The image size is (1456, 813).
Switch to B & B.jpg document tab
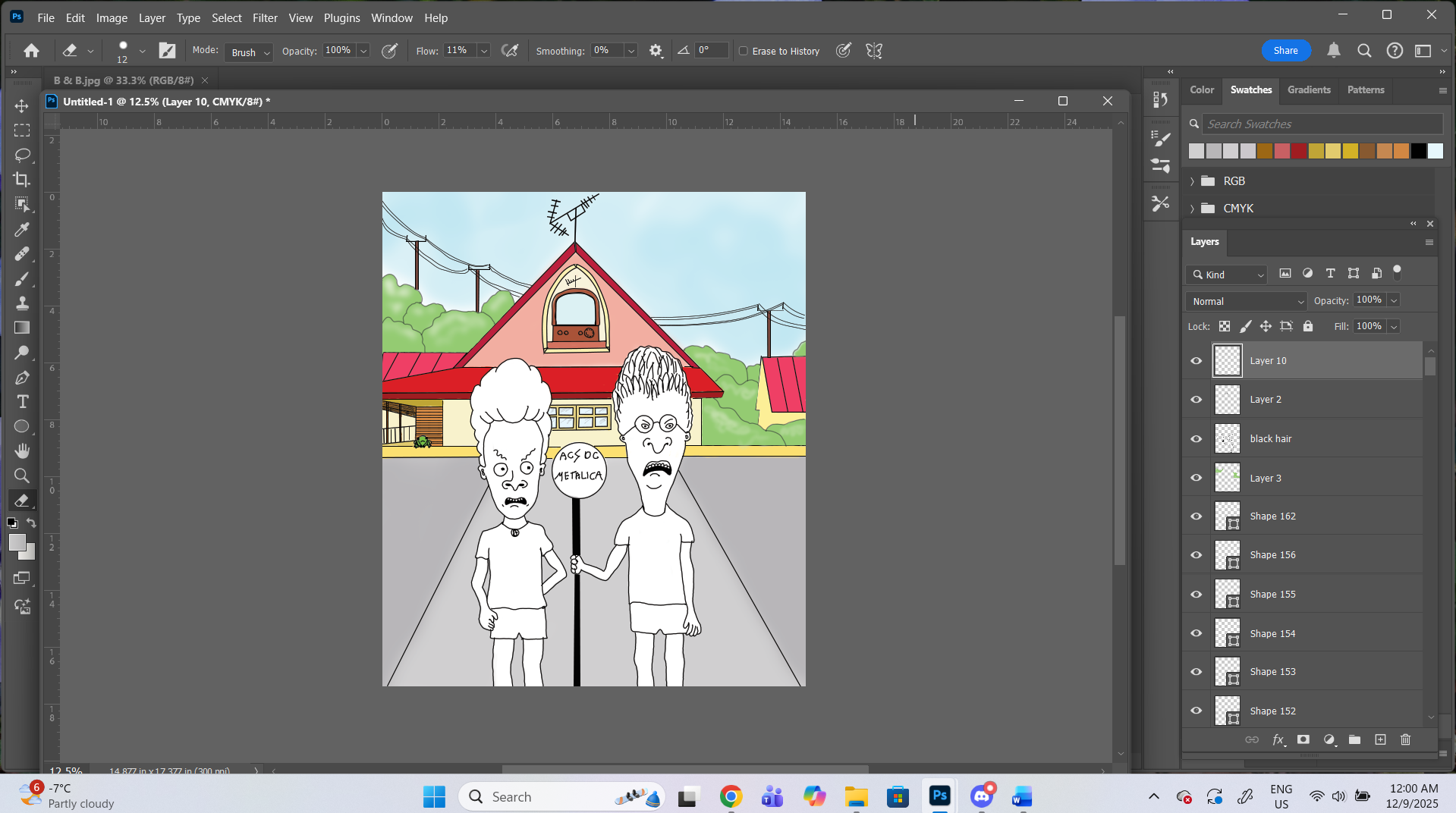pyautogui.click(x=124, y=80)
